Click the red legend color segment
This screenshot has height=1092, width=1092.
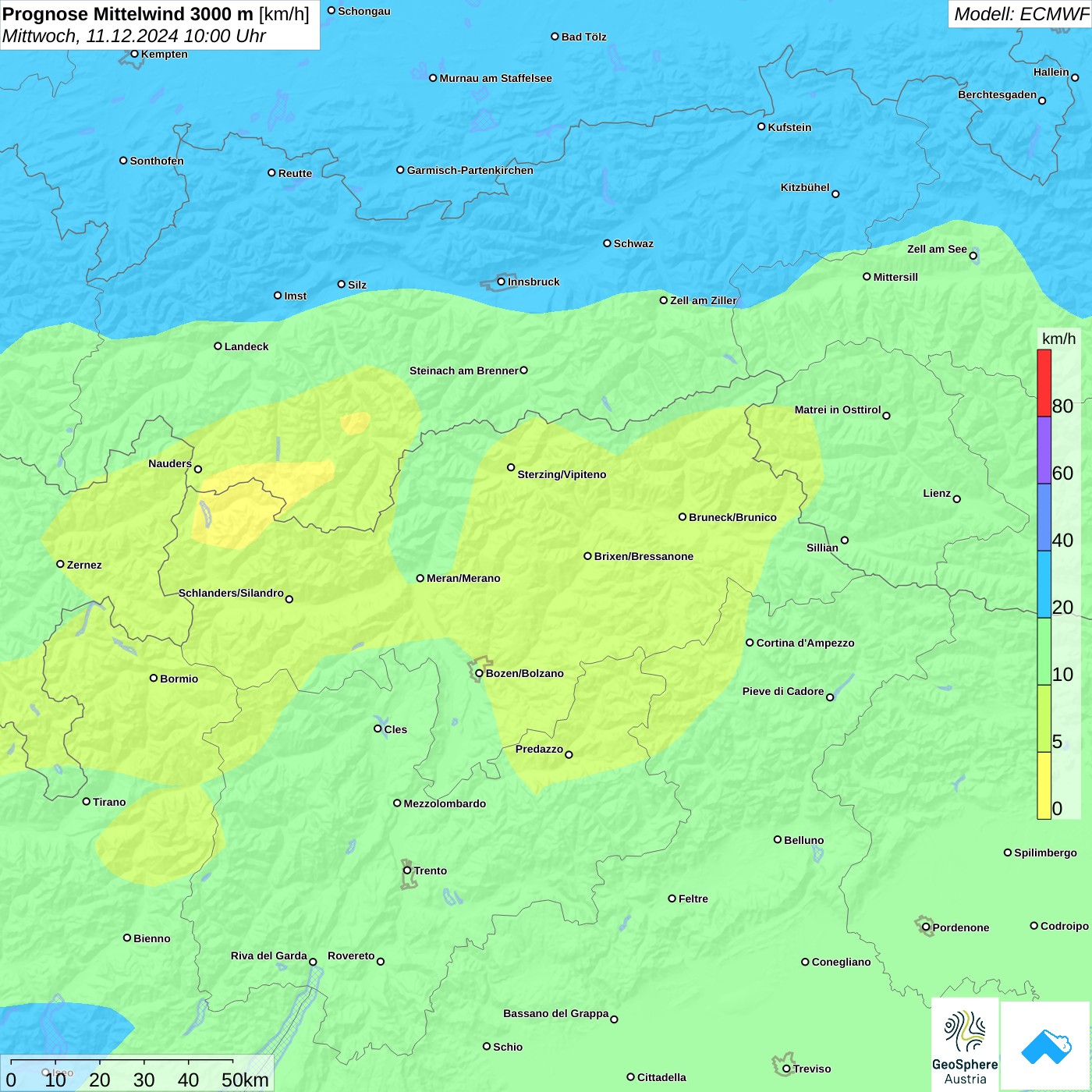point(1044,383)
